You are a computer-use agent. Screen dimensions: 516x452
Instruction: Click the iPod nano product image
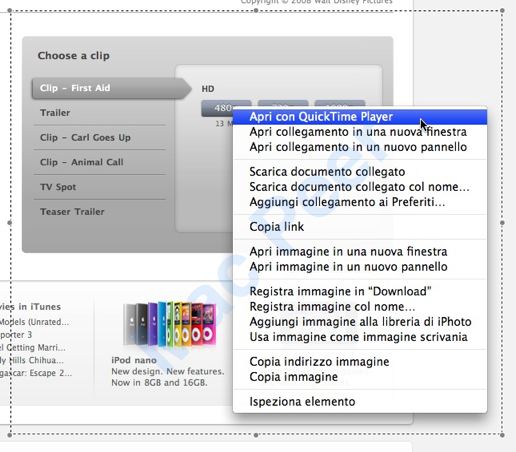coord(170,324)
